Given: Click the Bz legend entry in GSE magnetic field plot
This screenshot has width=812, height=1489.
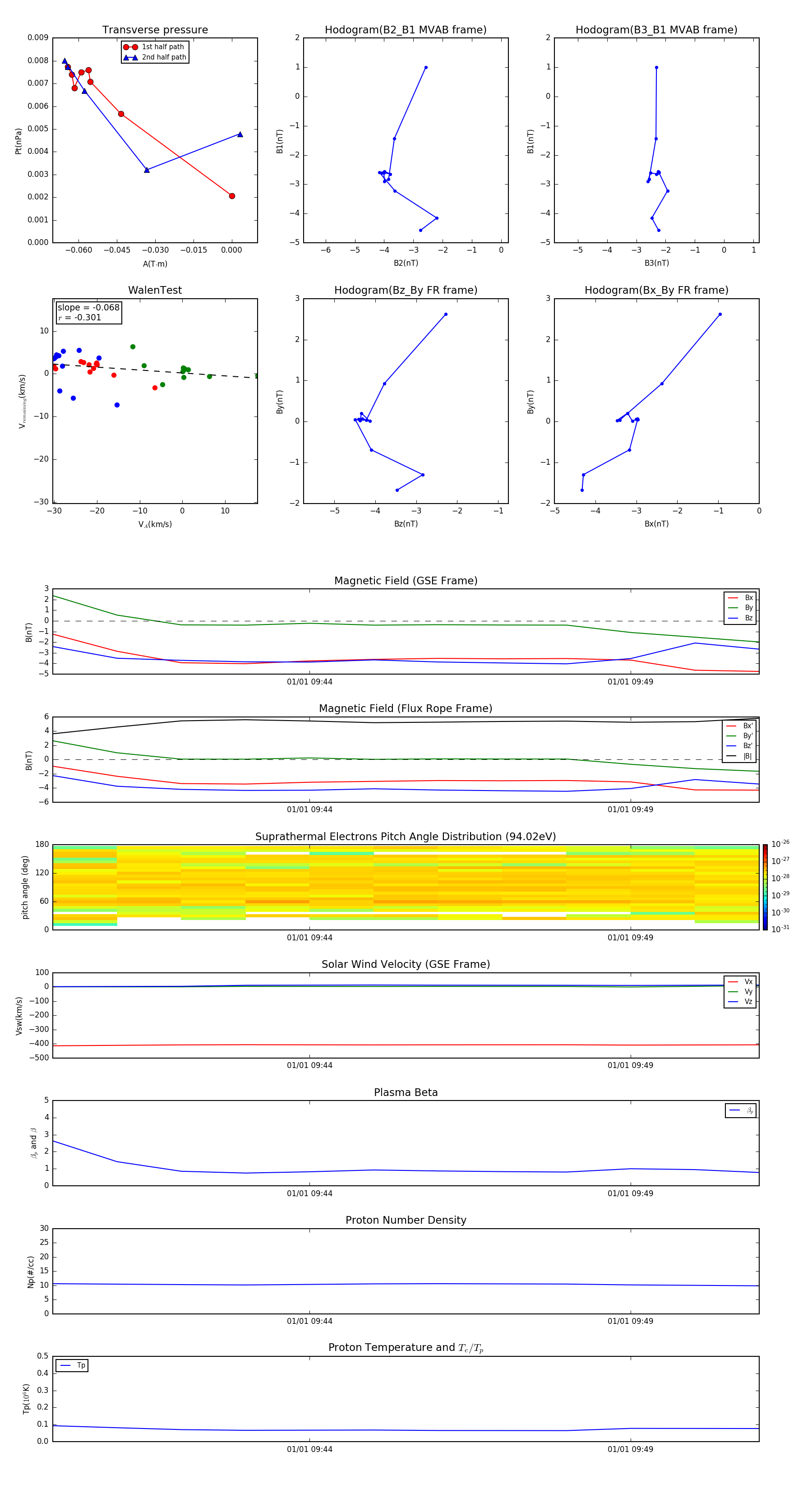Looking at the screenshot, I should [x=740, y=618].
